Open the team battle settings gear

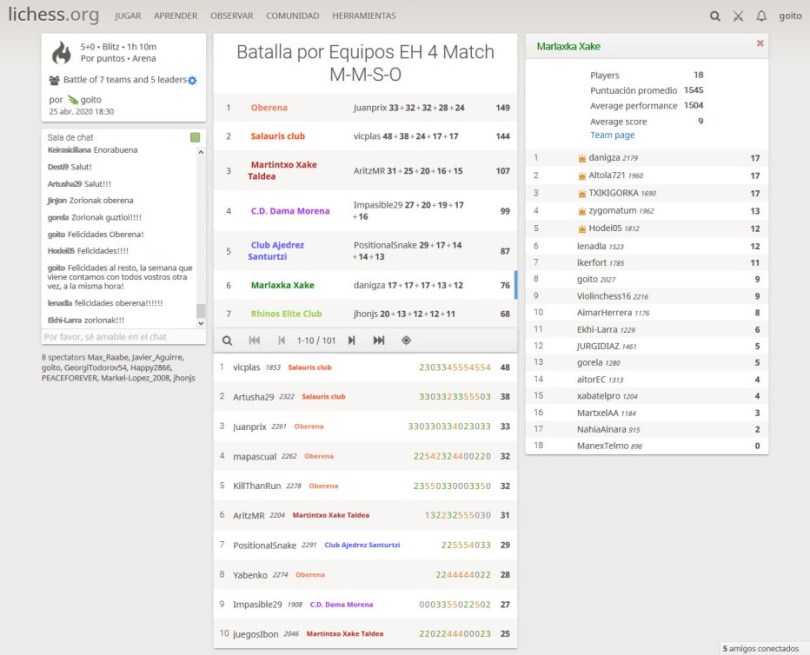click(193, 80)
